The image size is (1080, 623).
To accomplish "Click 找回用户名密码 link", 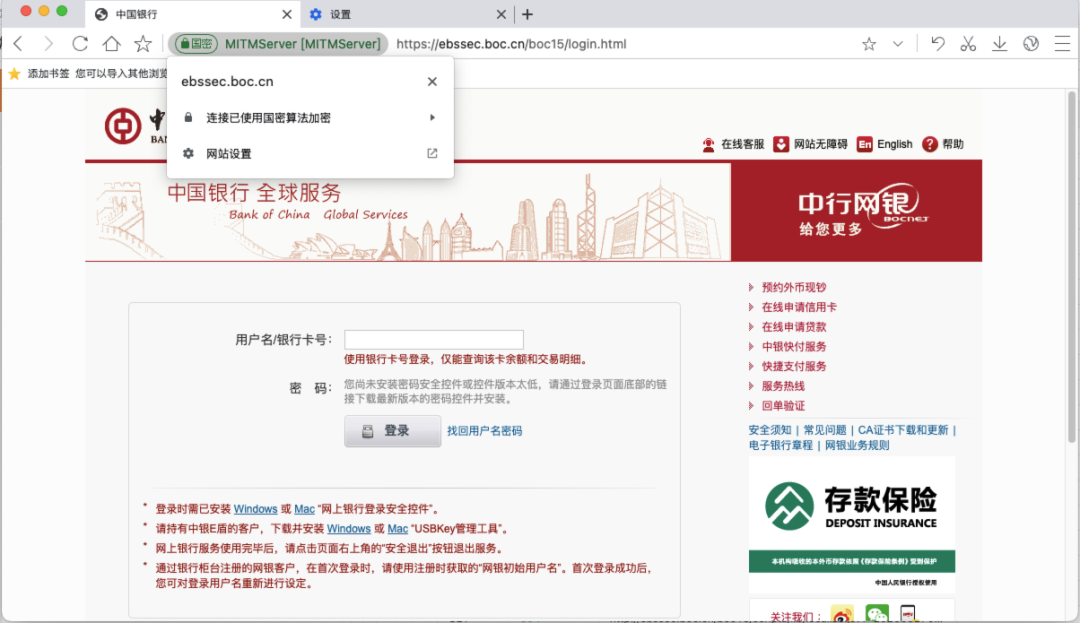I will (x=485, y=431).
